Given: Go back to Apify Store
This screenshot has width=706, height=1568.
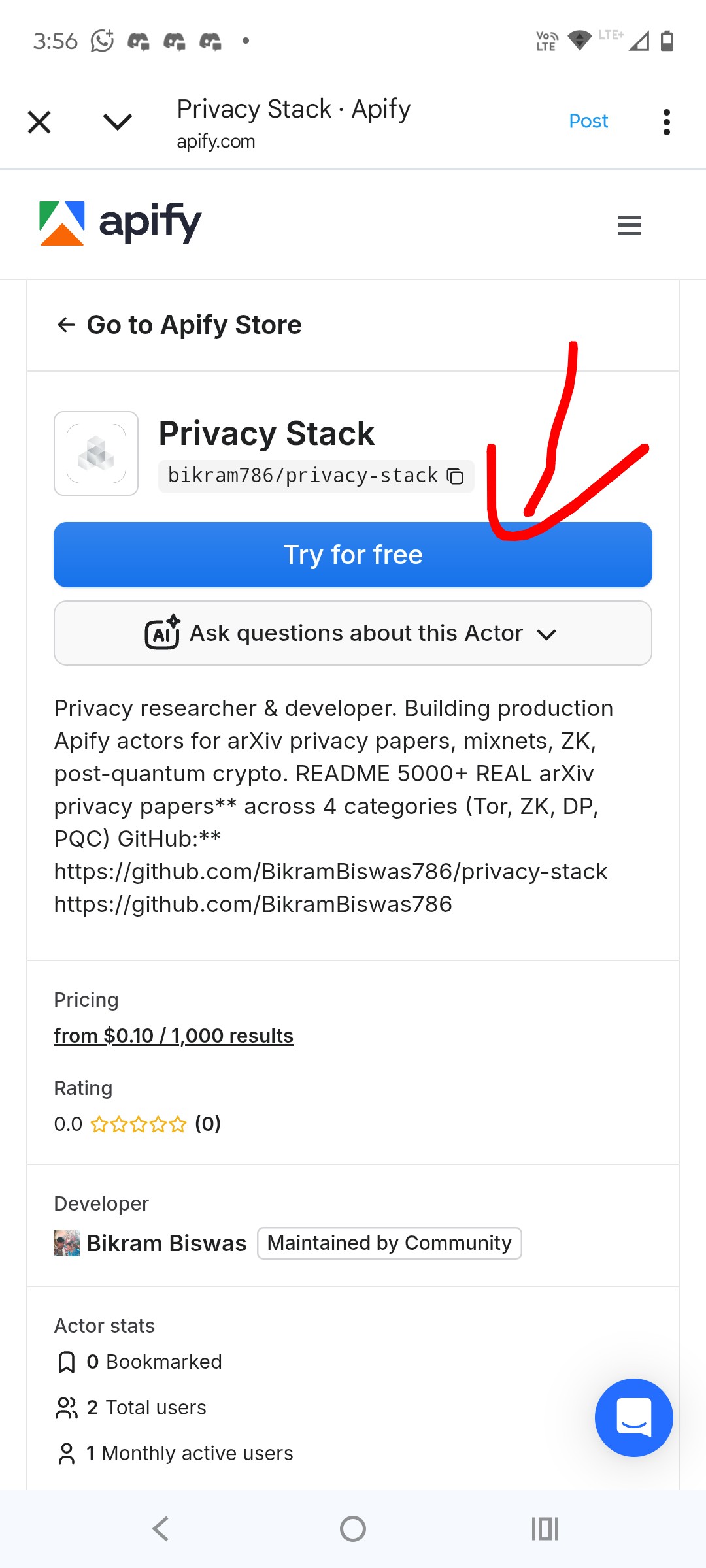Looking at the screenshot, I should tap(180, 325).
